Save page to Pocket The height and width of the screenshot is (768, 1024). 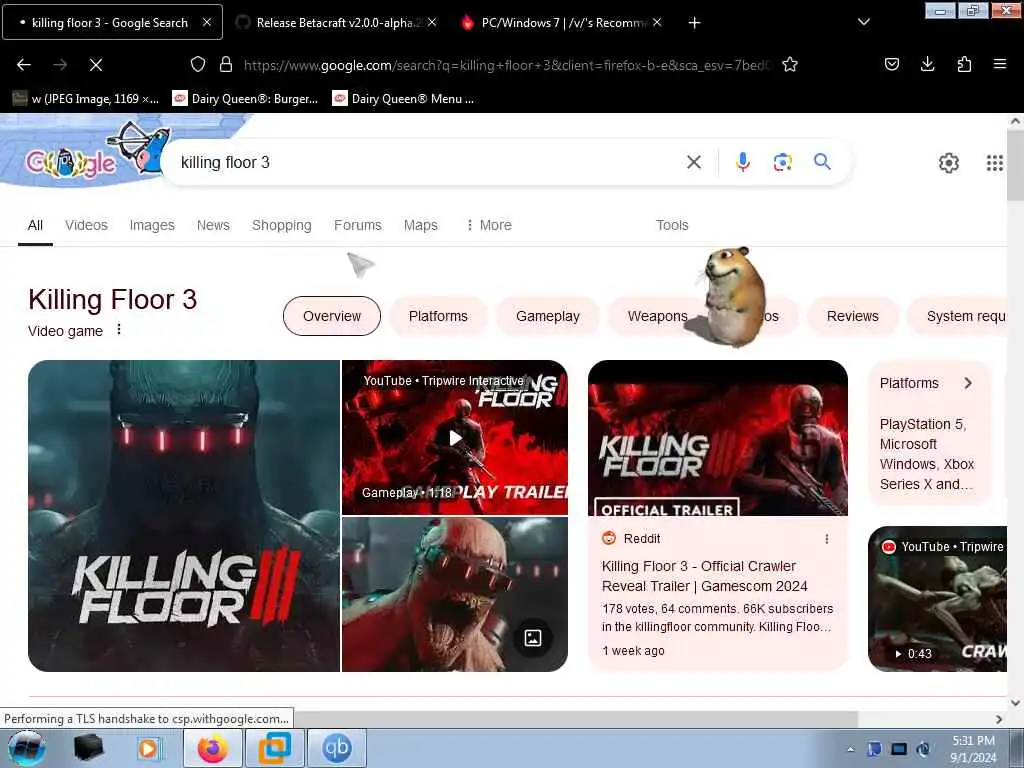[891, 64]
